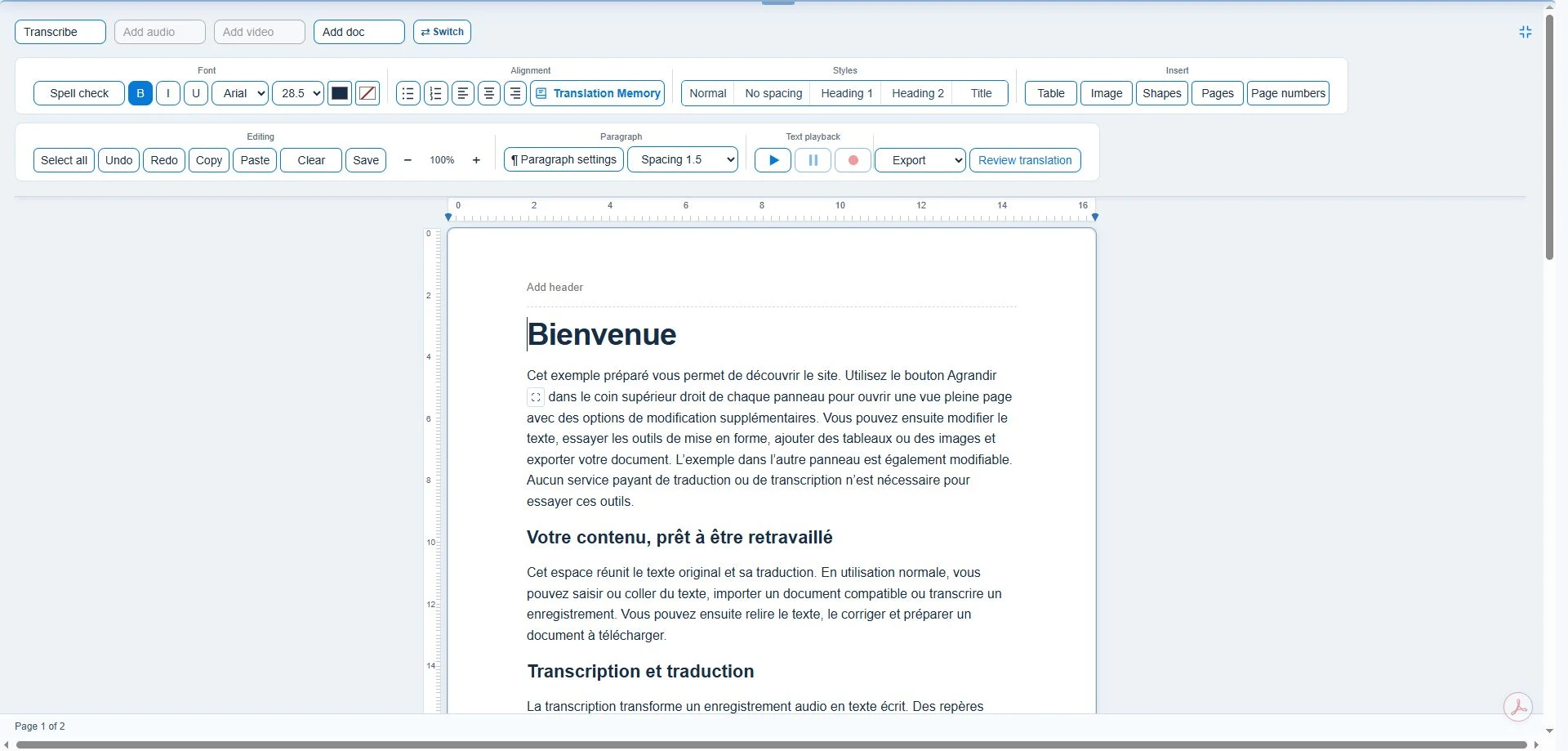Start text playback with play button
1568x751 pixels.
[773, 160]
